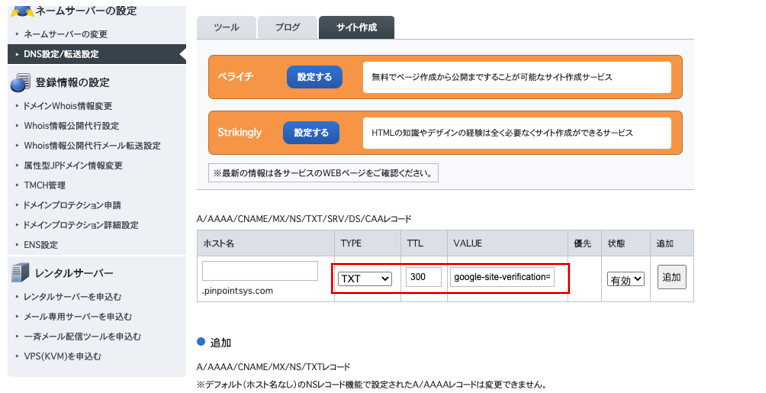Click the name server settings icon
Screen dimensions: 766x393
tap(22, 11)
